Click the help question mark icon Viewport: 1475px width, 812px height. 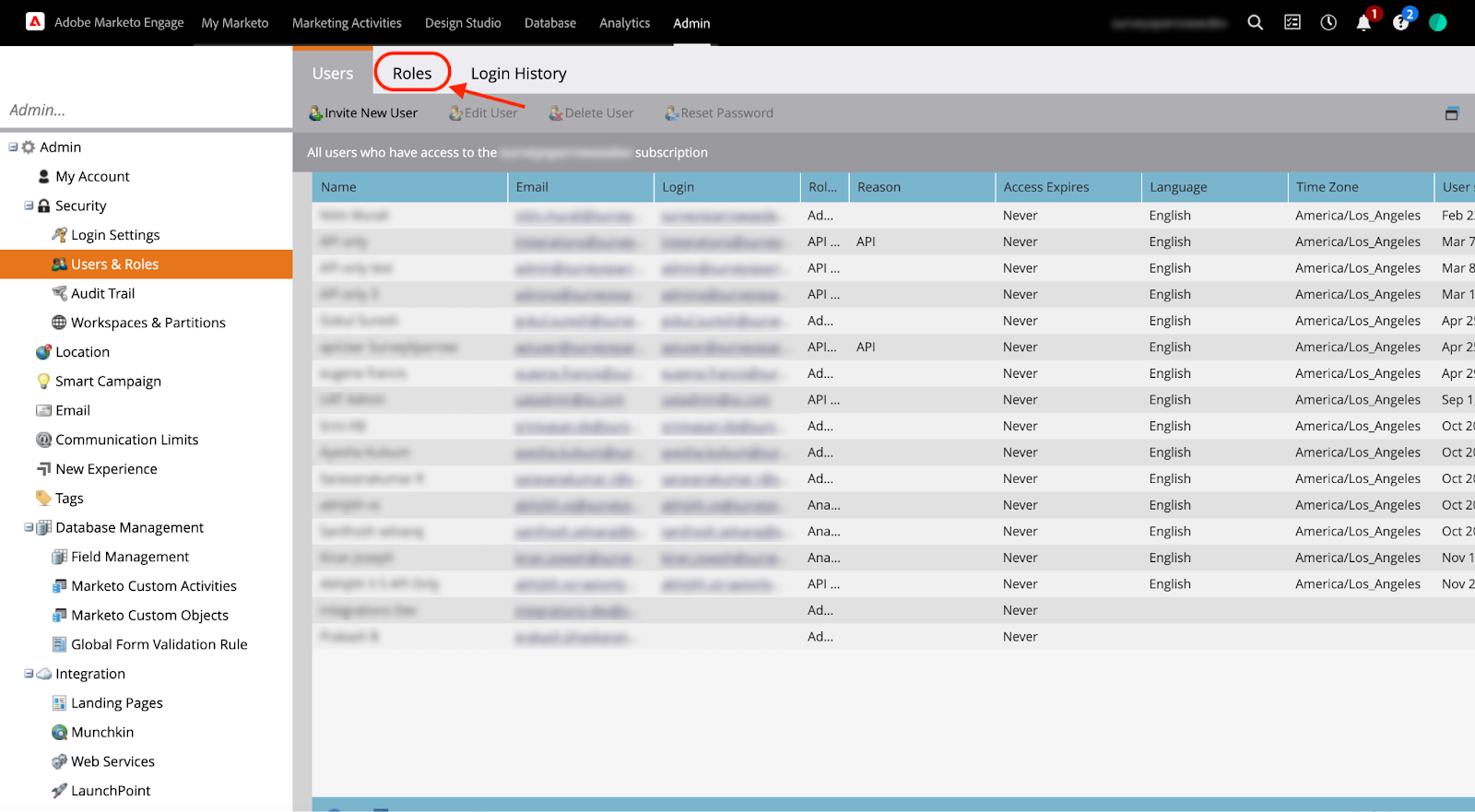click(x=1400, y=23)
